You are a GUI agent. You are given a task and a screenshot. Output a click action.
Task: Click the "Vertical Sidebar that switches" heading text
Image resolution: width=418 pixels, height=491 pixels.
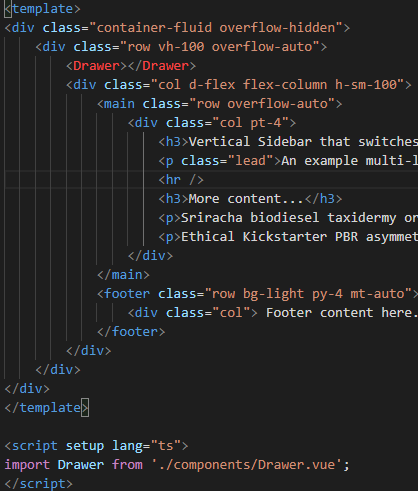click(303, 142)
